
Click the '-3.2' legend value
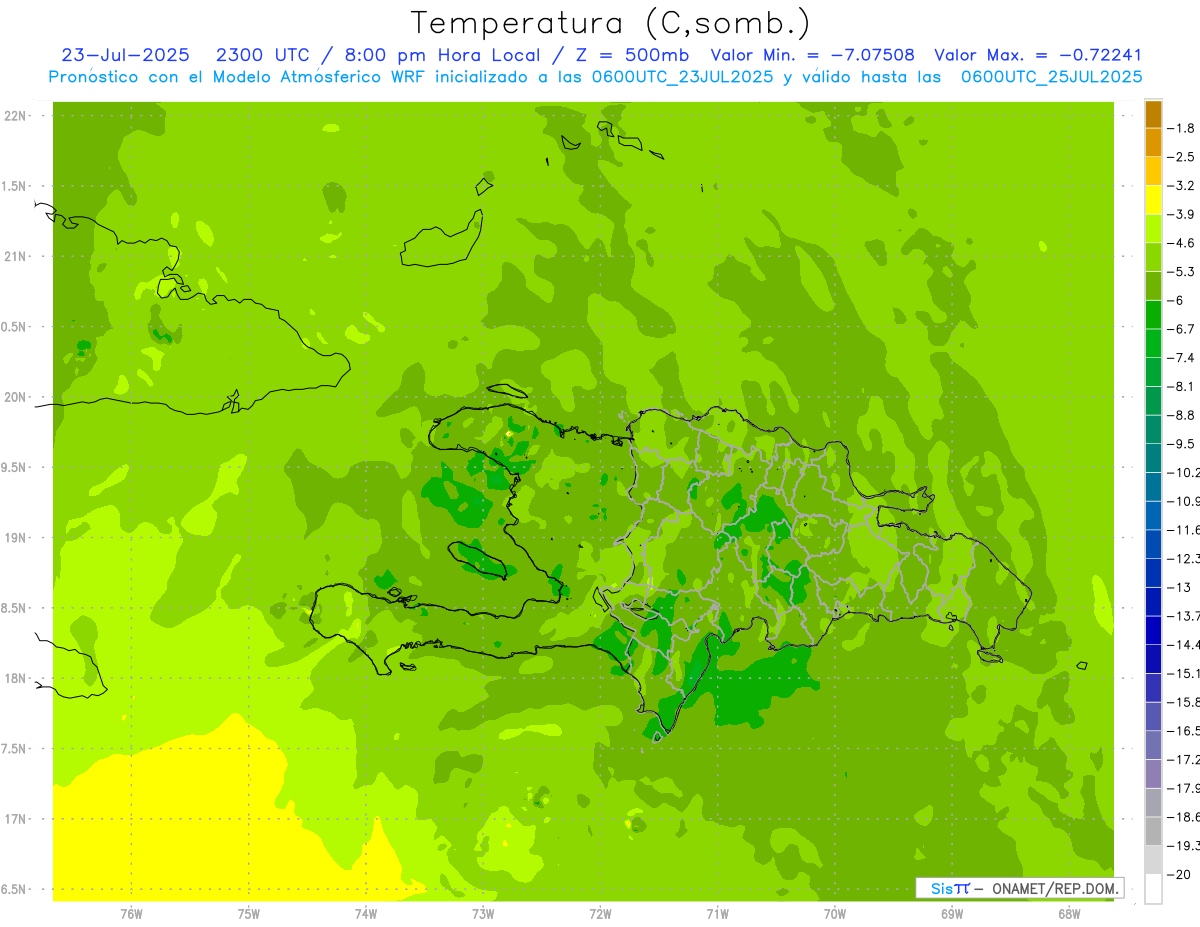tap(1181, 186)
